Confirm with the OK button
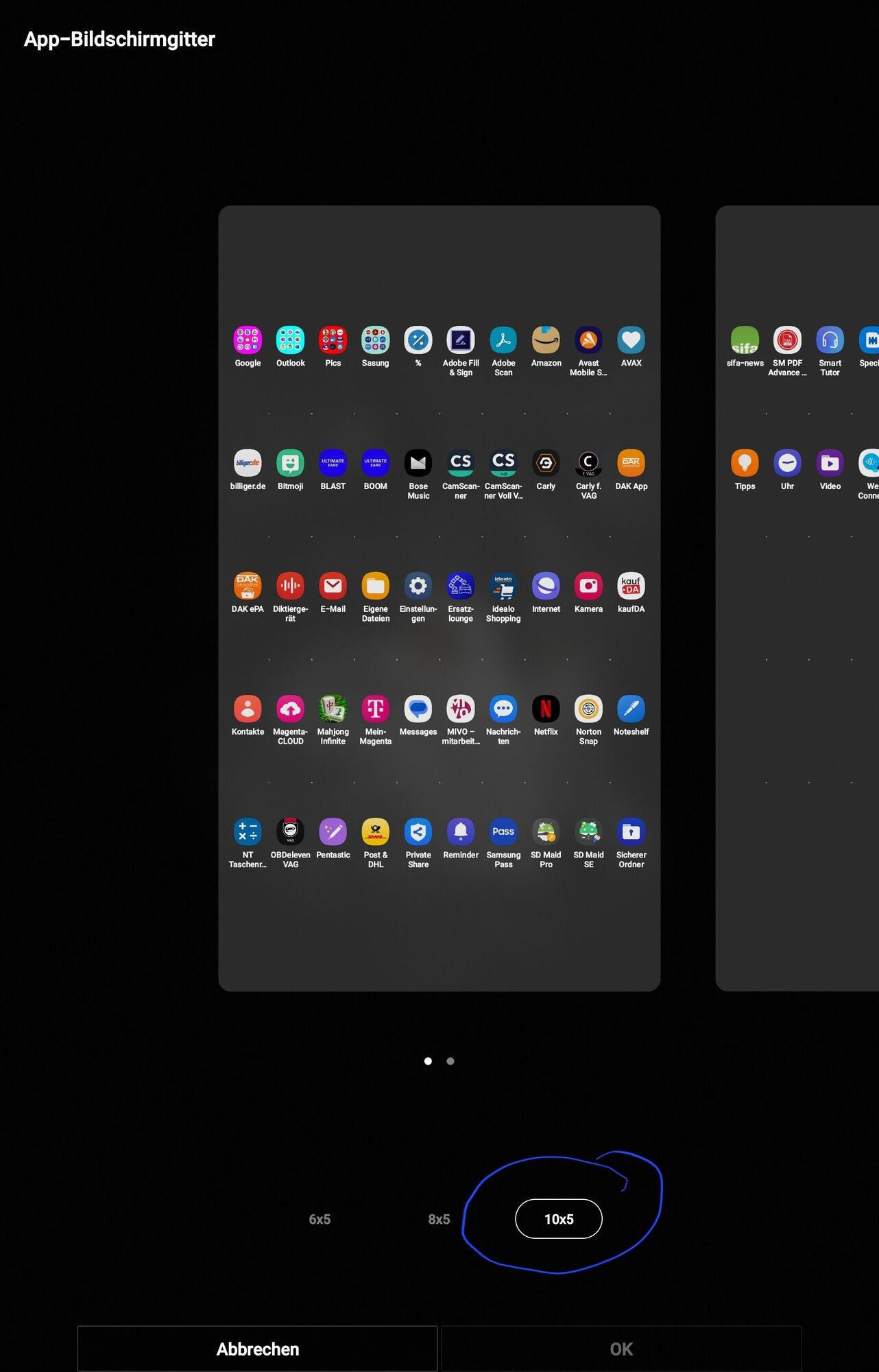The width and height of the screenshot is (879, 1372). coord(621,1349)
